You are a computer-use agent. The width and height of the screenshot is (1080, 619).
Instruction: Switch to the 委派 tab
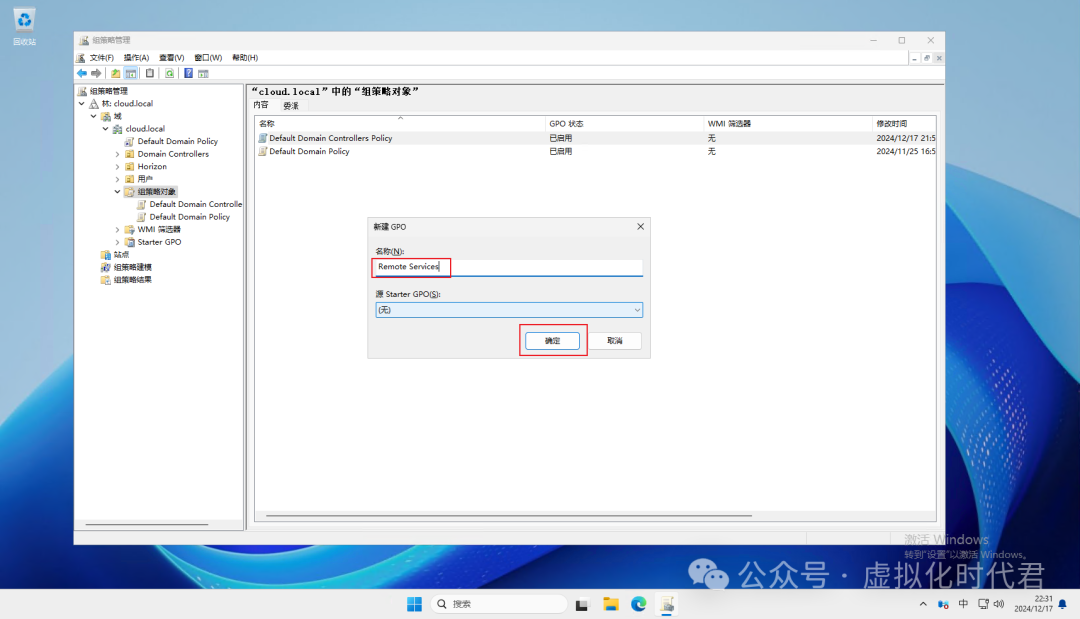point(291,105)
